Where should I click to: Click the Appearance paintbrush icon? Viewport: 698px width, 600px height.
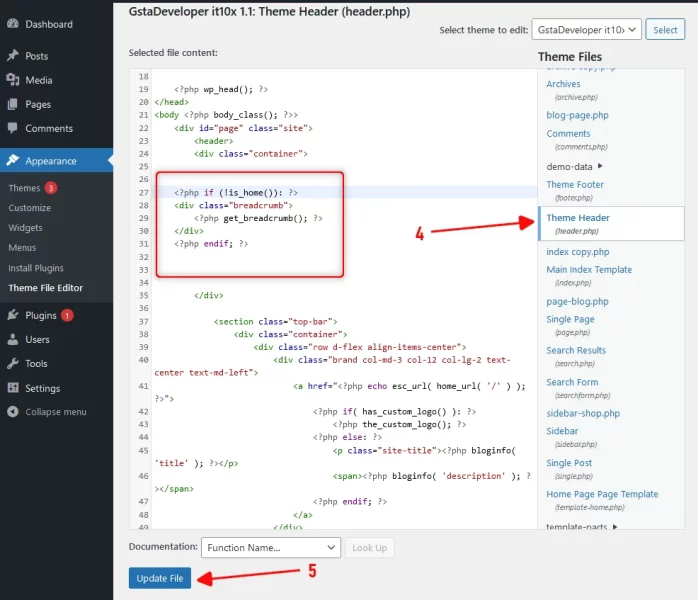(13, 160)
